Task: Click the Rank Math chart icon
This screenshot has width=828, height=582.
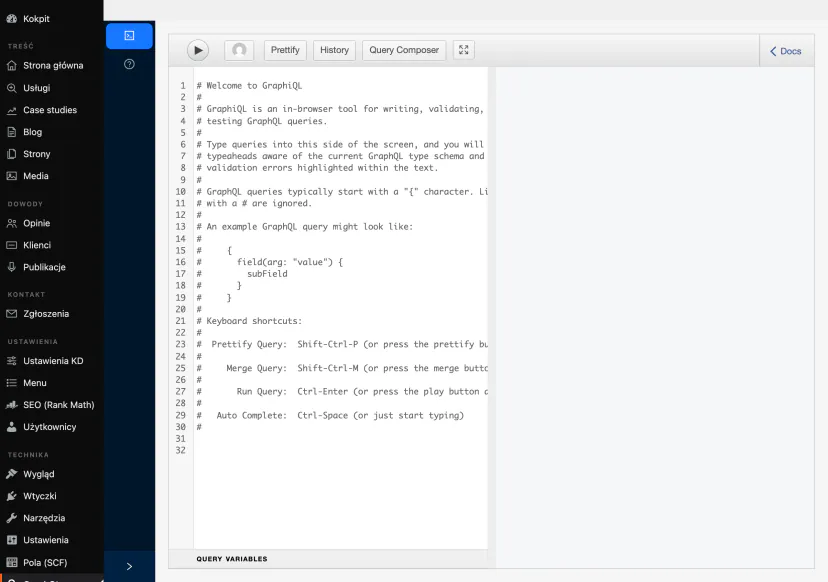Action: (x=12, y=405)
